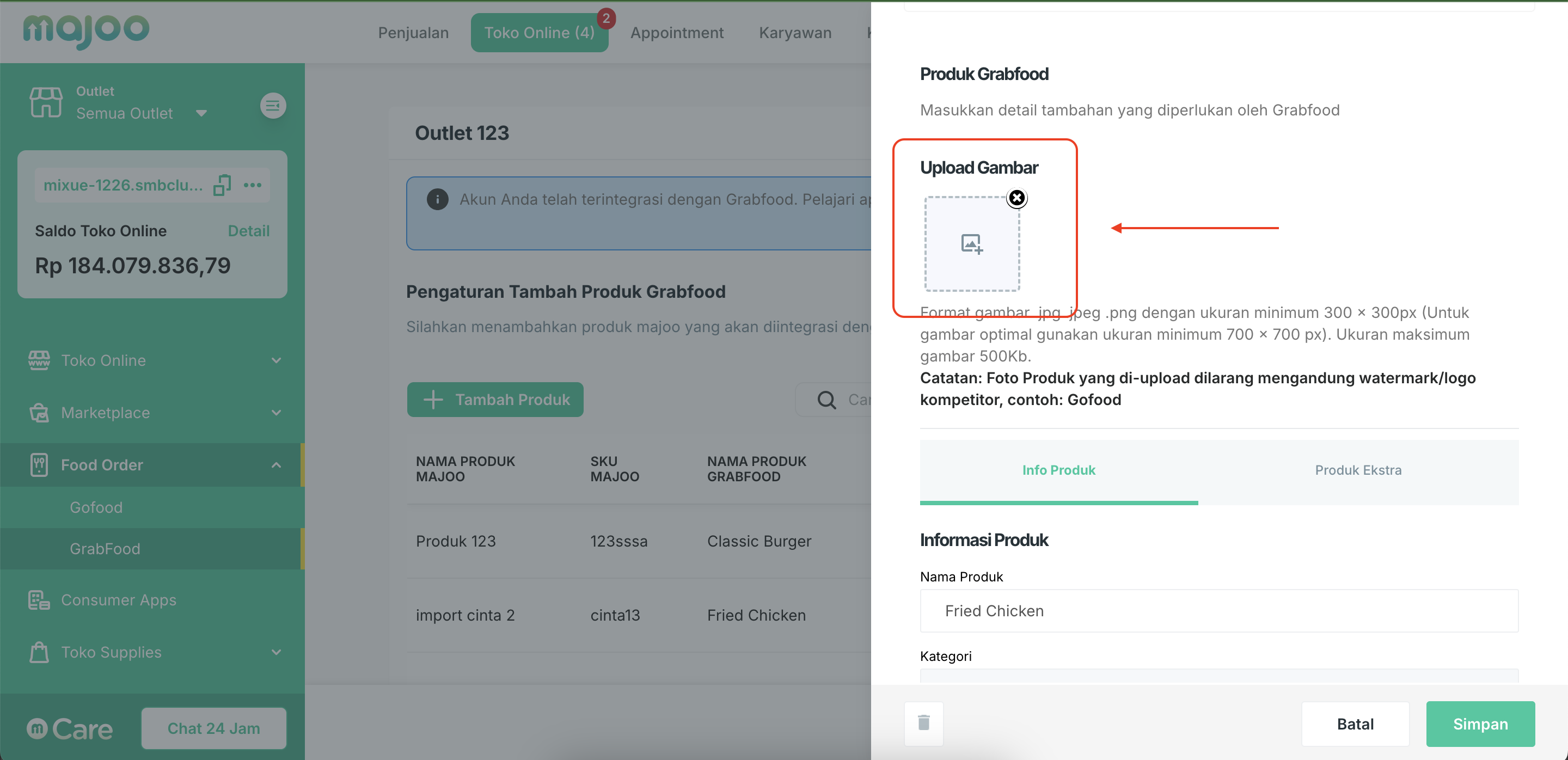Click the Detail link for Saldo
This screenshot has width=1568, height=760.
pos(248,231)
